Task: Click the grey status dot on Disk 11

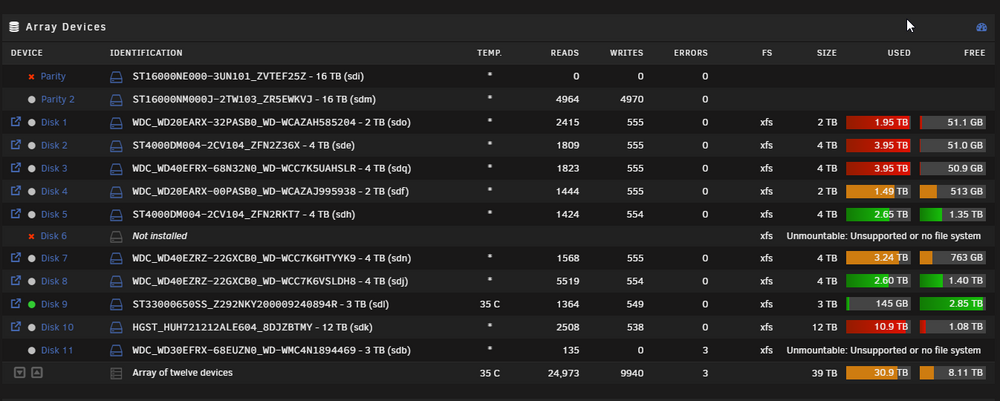Action: tap(31, 351)
